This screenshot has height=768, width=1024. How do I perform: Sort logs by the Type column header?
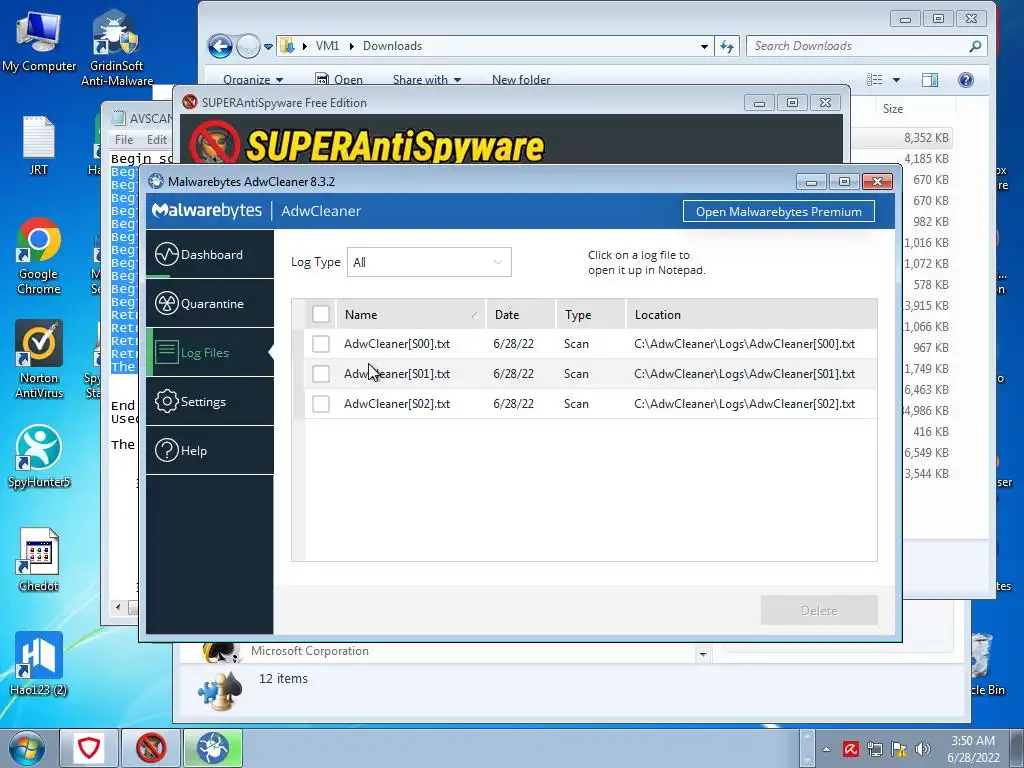[x=591, y=314]
